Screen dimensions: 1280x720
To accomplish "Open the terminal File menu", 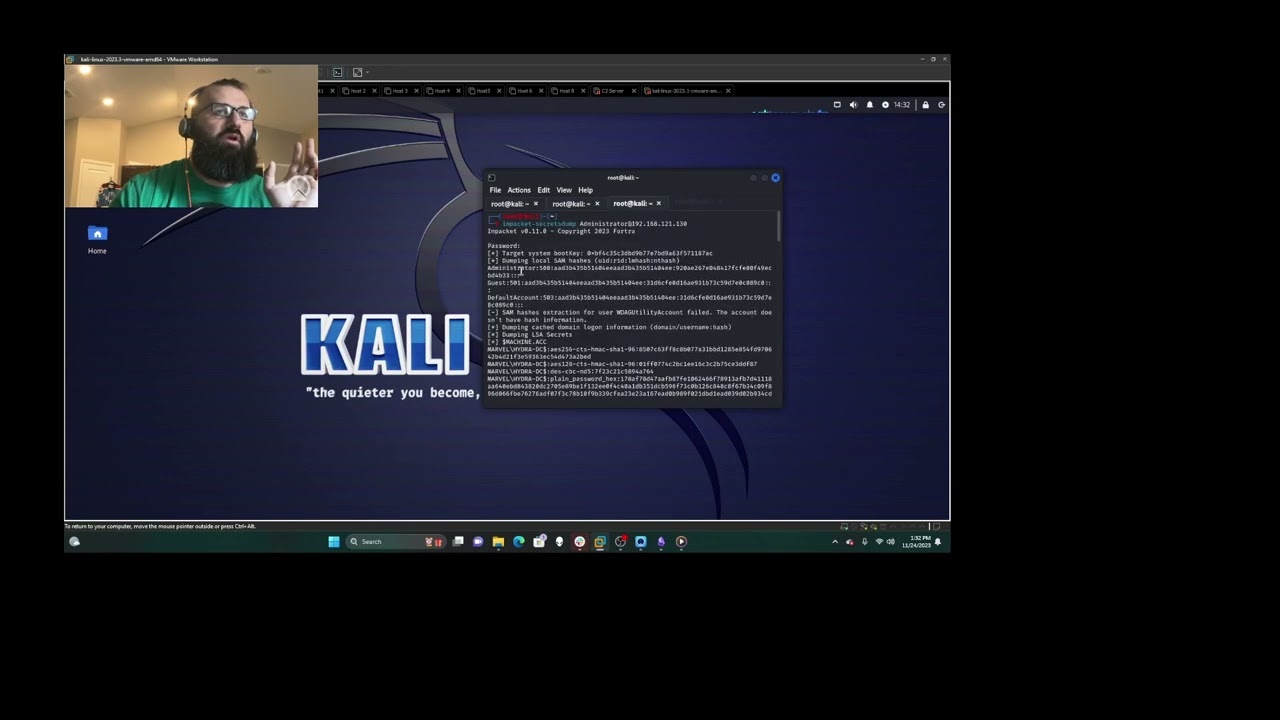I will 495,190.
